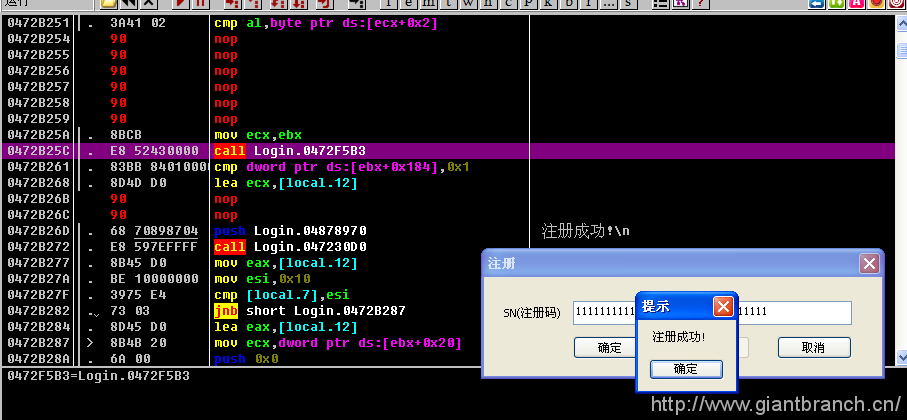
Task: Select lea eax,[local.12] at 0472B284
Action: (286, 327)
